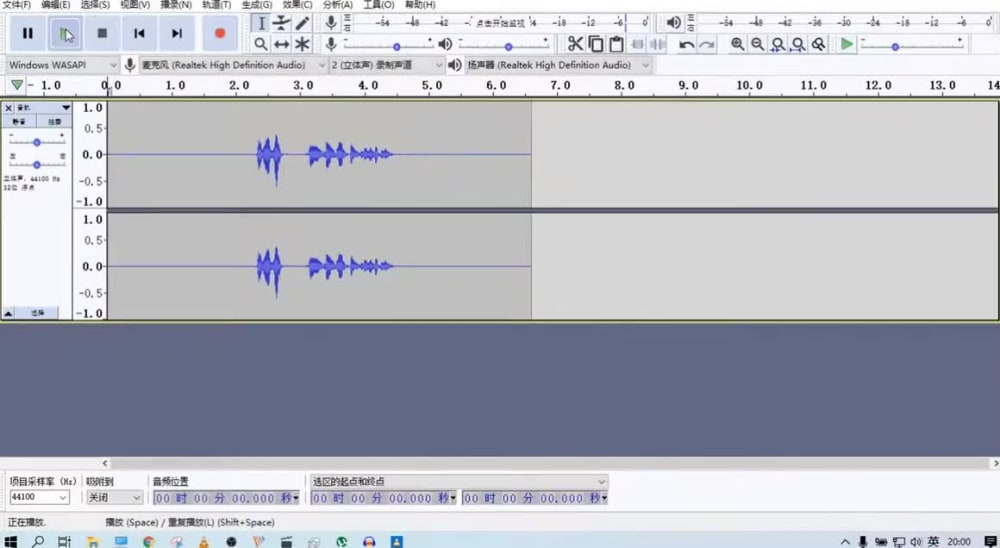Pause playback with the Pause button
This screenshot has width=1000, height=548.
coord(27,33)
